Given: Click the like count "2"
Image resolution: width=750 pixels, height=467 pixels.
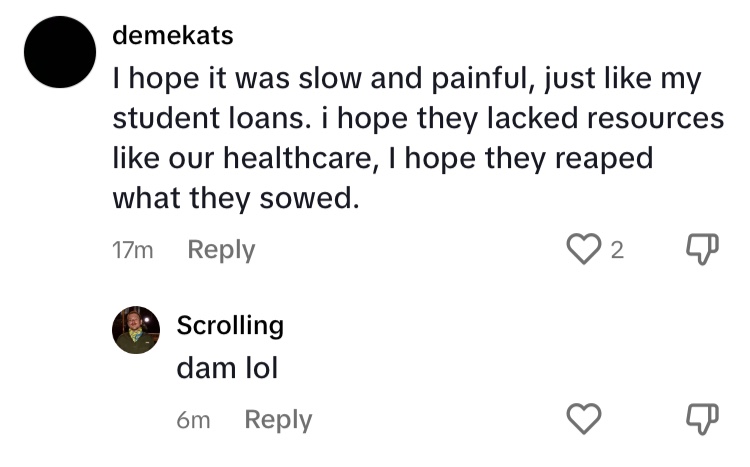Looking at the screenshot, I should pos(617,251).
